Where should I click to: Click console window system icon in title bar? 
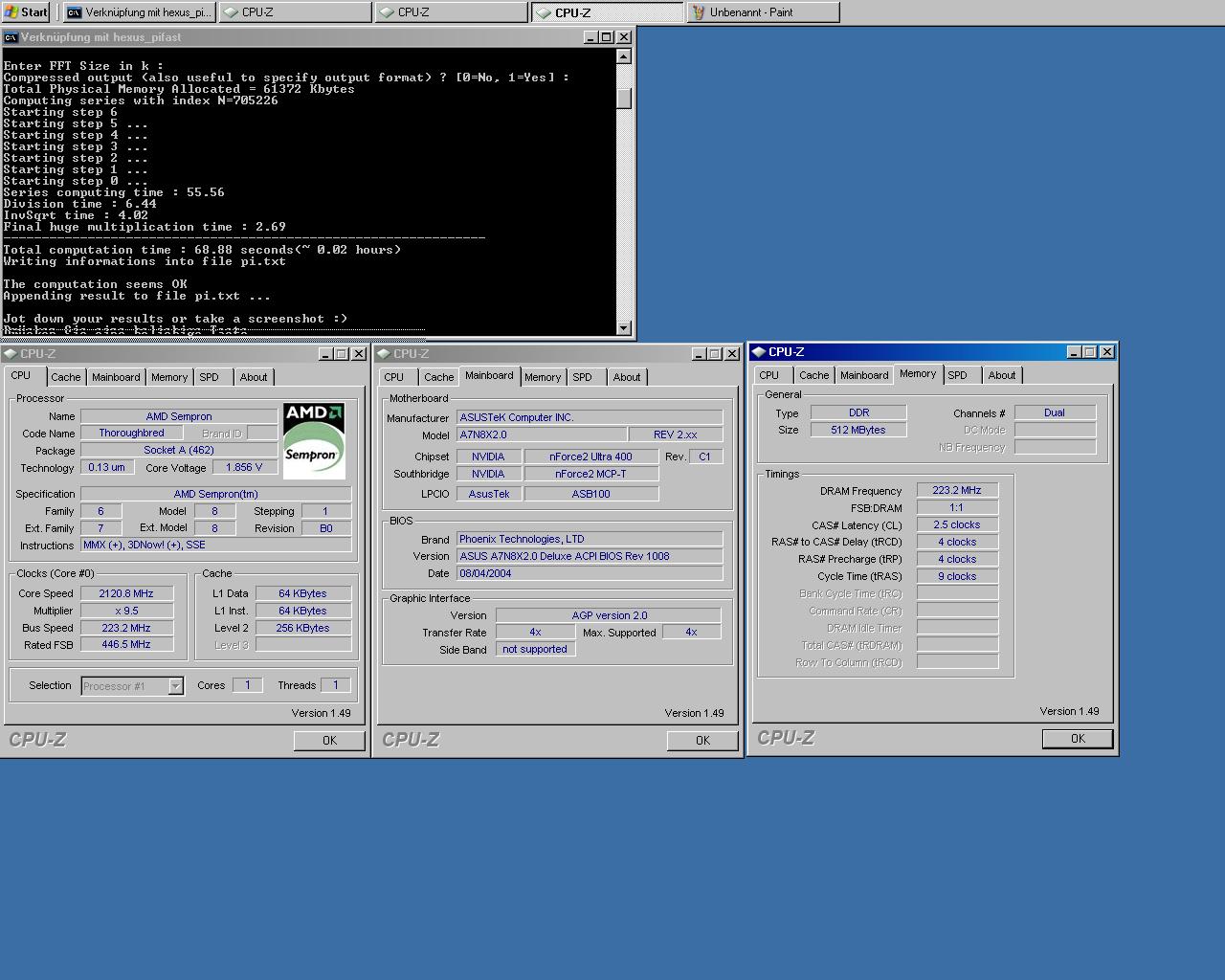(11, 37)
